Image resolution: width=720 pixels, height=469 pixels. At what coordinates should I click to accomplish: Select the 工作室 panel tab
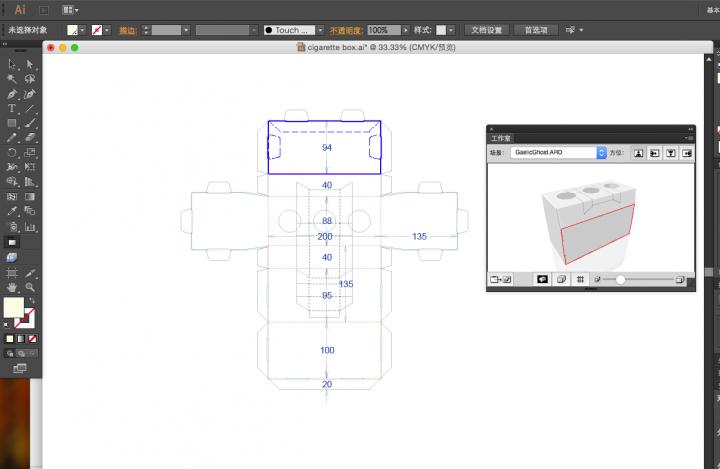click(501, 138)
